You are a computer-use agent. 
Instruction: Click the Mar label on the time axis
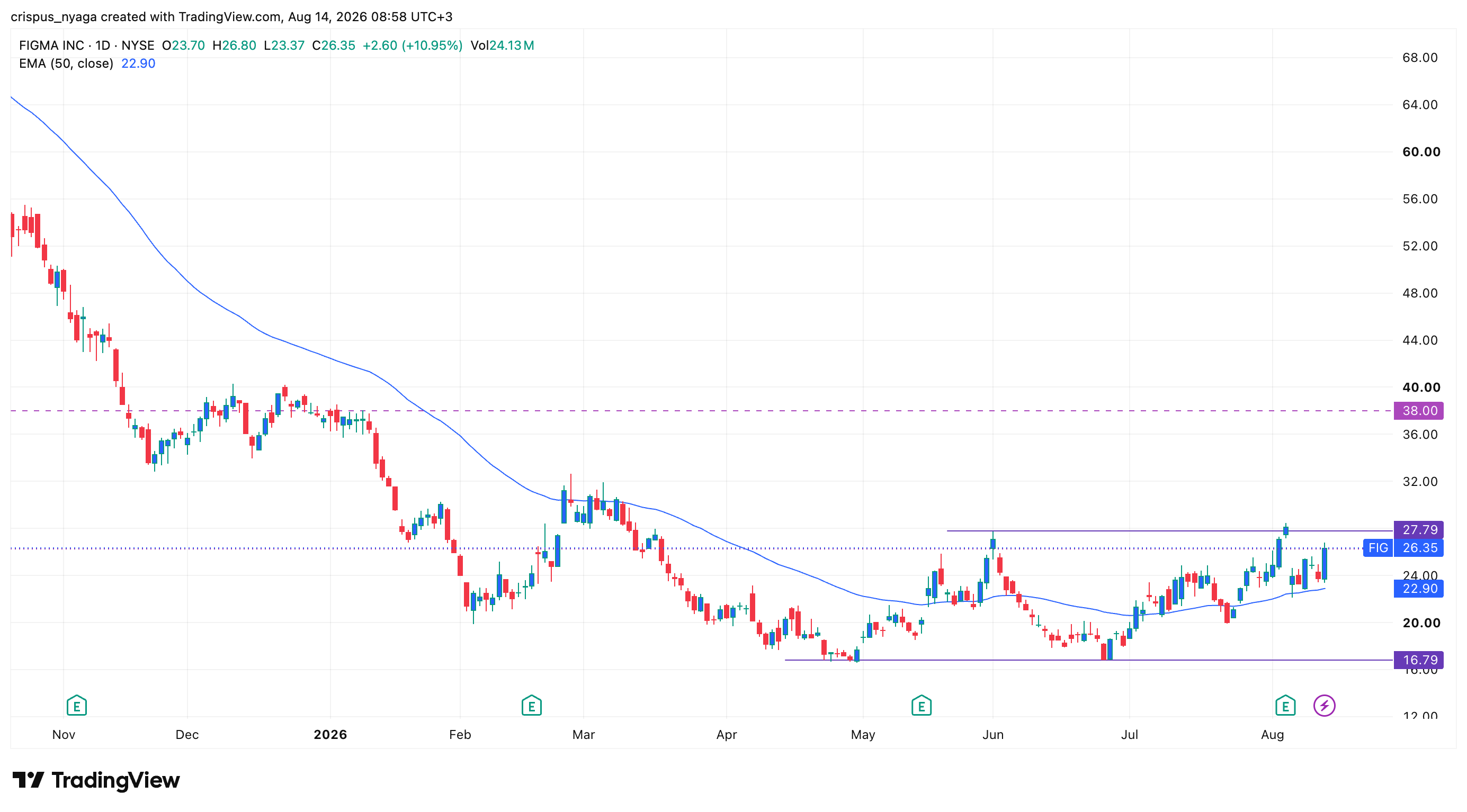(583, 735)
